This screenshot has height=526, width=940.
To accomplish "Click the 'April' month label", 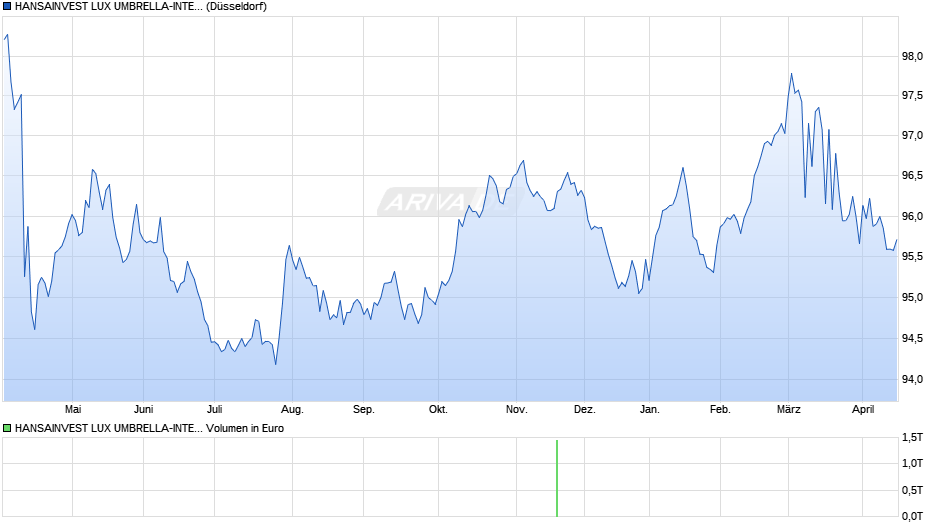I will click(863, 409).
